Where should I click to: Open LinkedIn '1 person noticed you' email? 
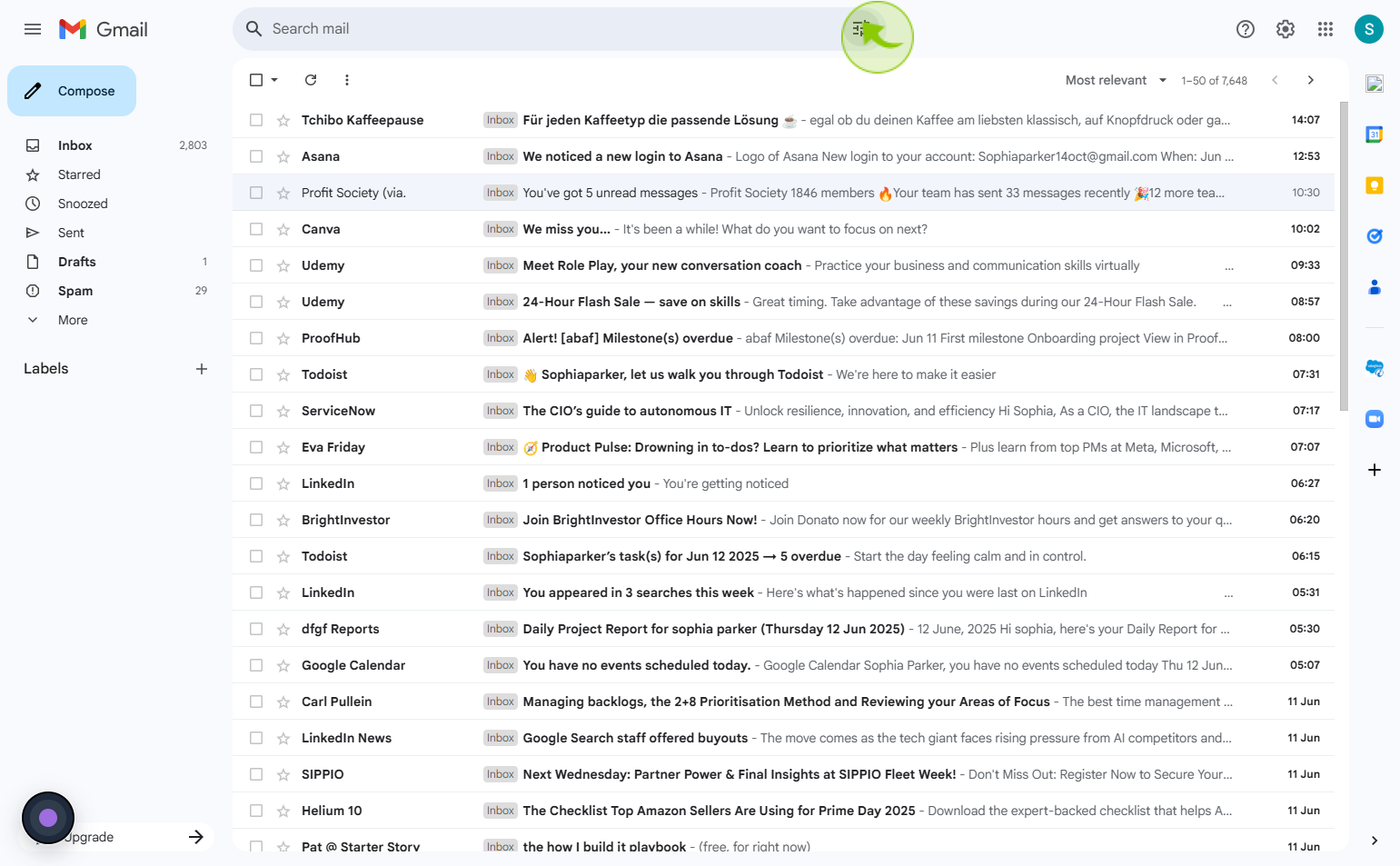783,483
